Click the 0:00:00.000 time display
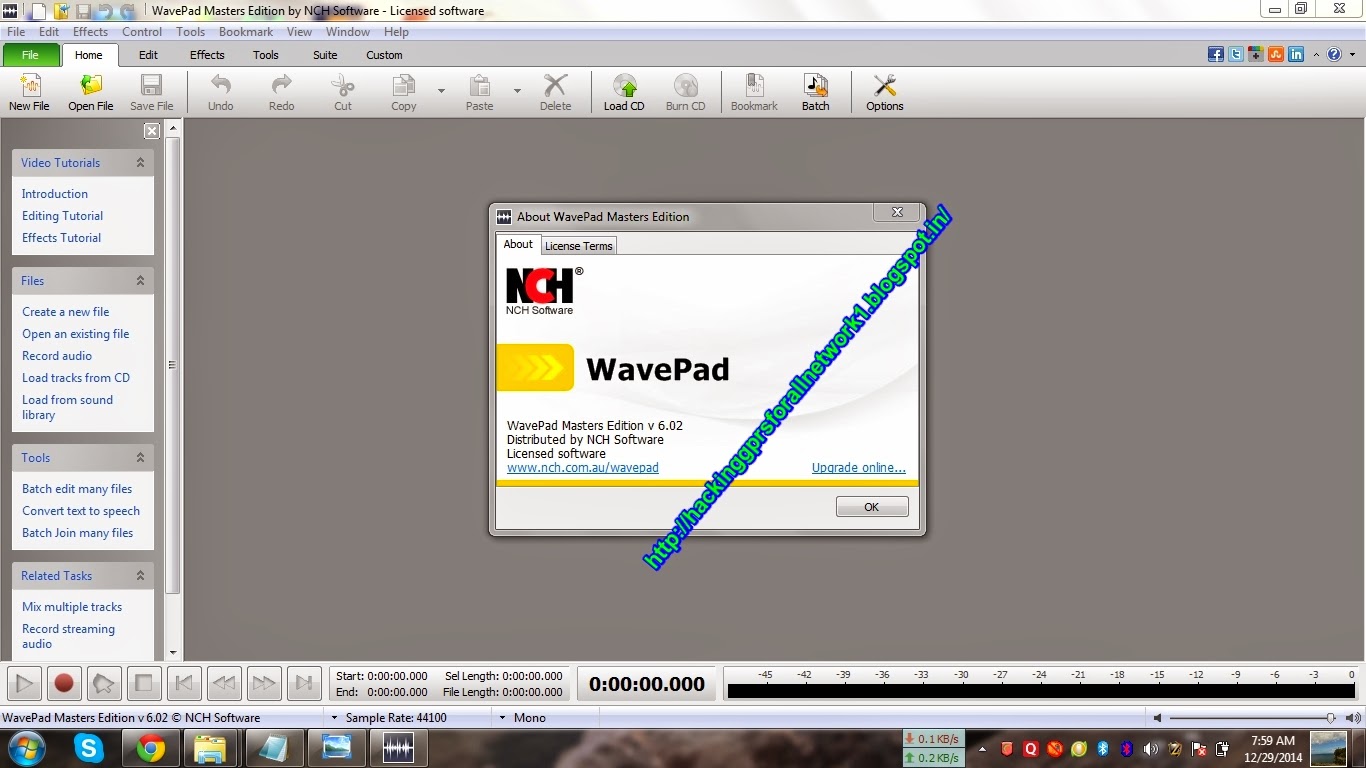The image size is (1366, 768). (x=647, y=685)
